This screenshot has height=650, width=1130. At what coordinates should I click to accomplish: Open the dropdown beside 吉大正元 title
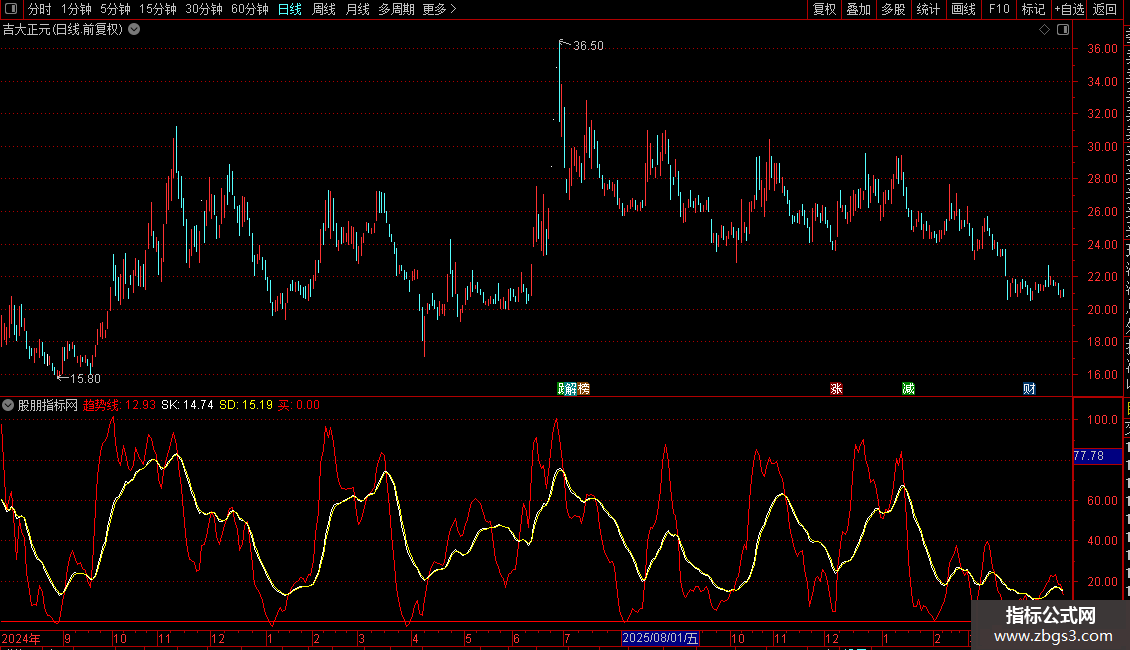pyautogui.click(x=134, y=30)
